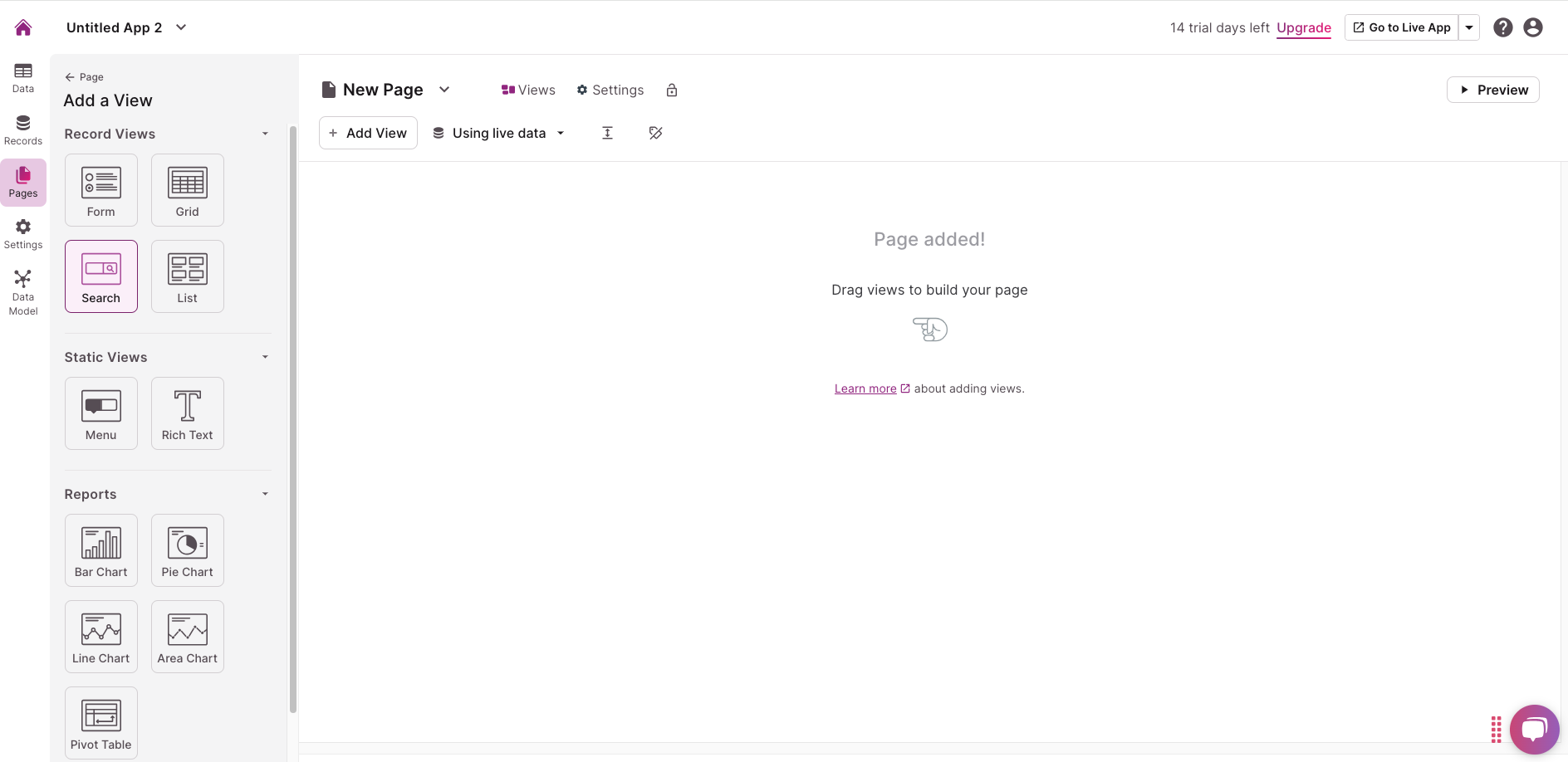
Task: Select the Bar Chart report
Action: point(101,550)
